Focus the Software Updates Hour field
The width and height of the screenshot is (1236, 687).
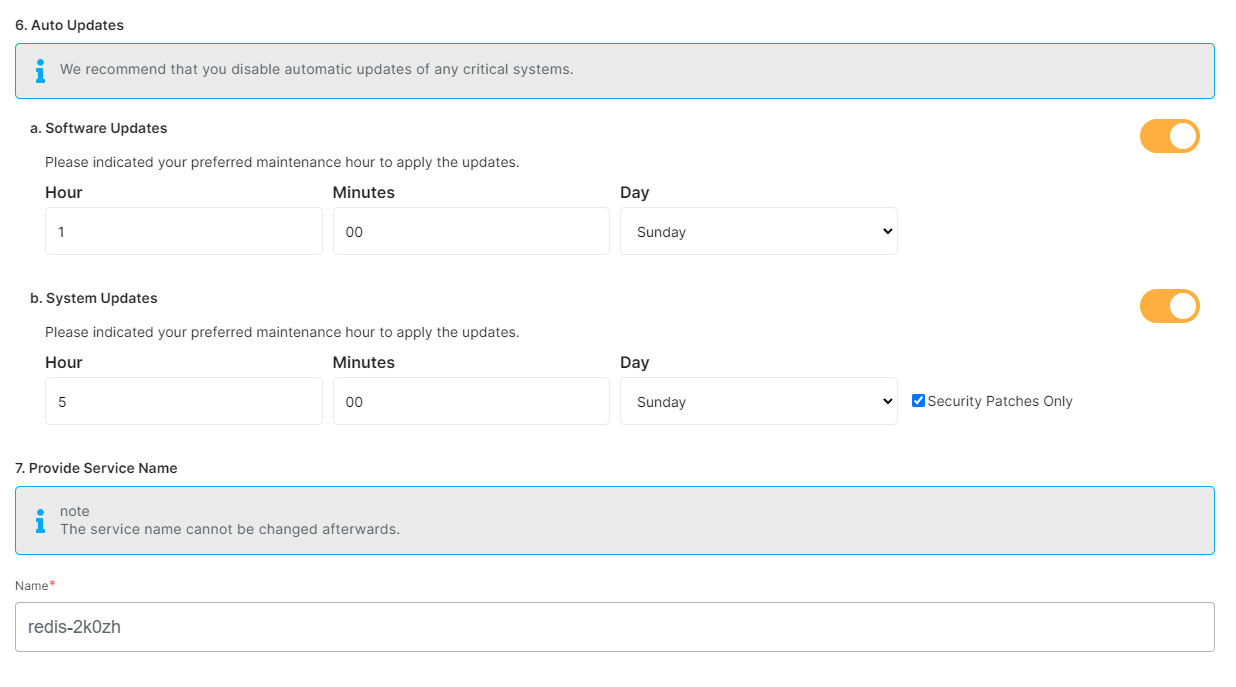(x=184, y=231)
